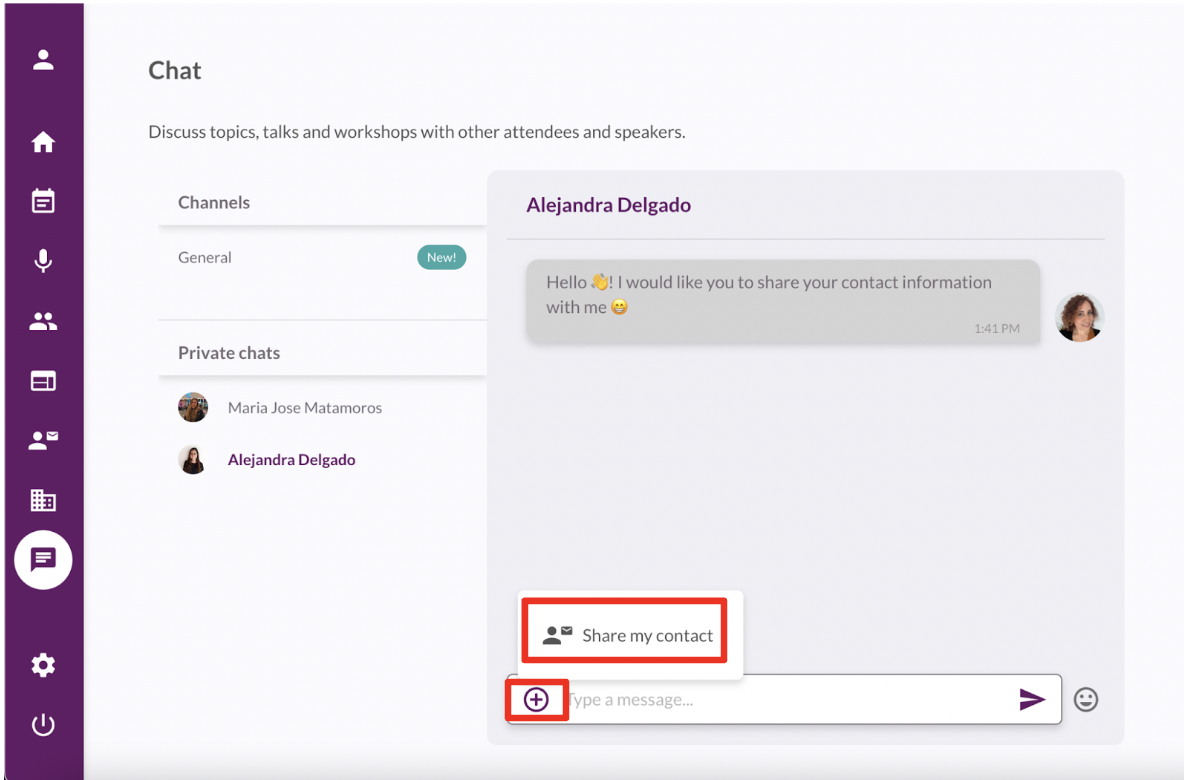The width and height of the screenshot is (1184, 780).
Task: Open Maria Jose Matamoros private chat
Action: pyautogui.click(x=304, y=408)
